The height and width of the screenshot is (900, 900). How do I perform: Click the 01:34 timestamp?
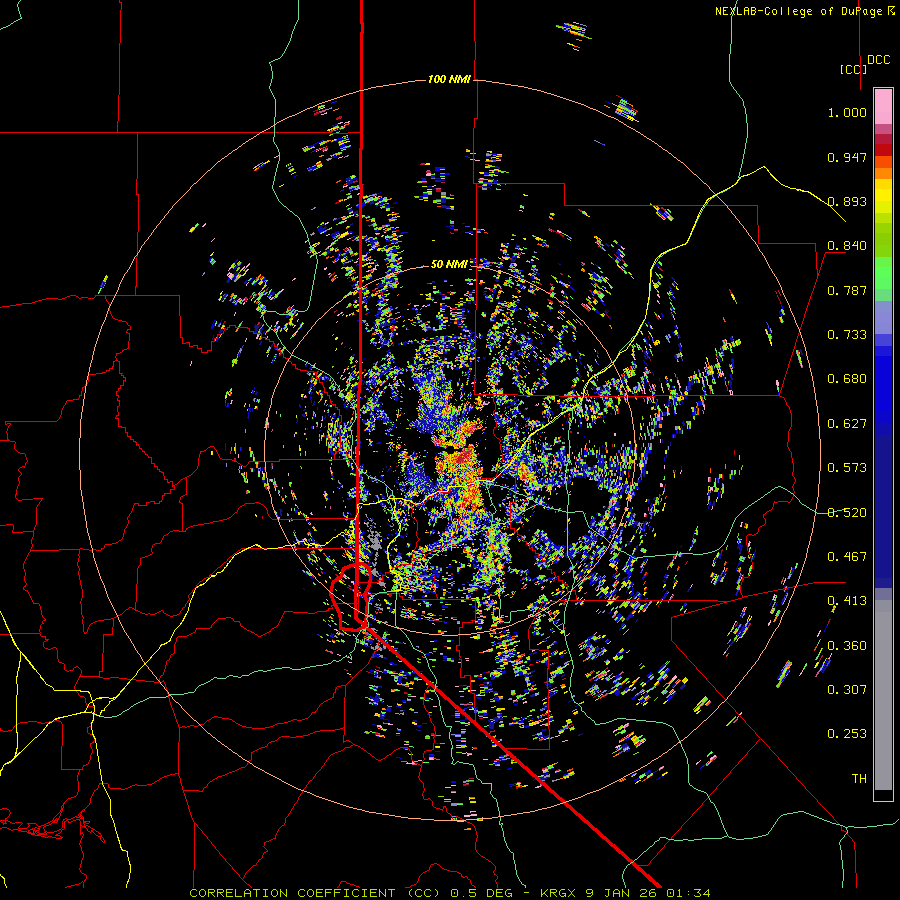[x=688, y=893]
